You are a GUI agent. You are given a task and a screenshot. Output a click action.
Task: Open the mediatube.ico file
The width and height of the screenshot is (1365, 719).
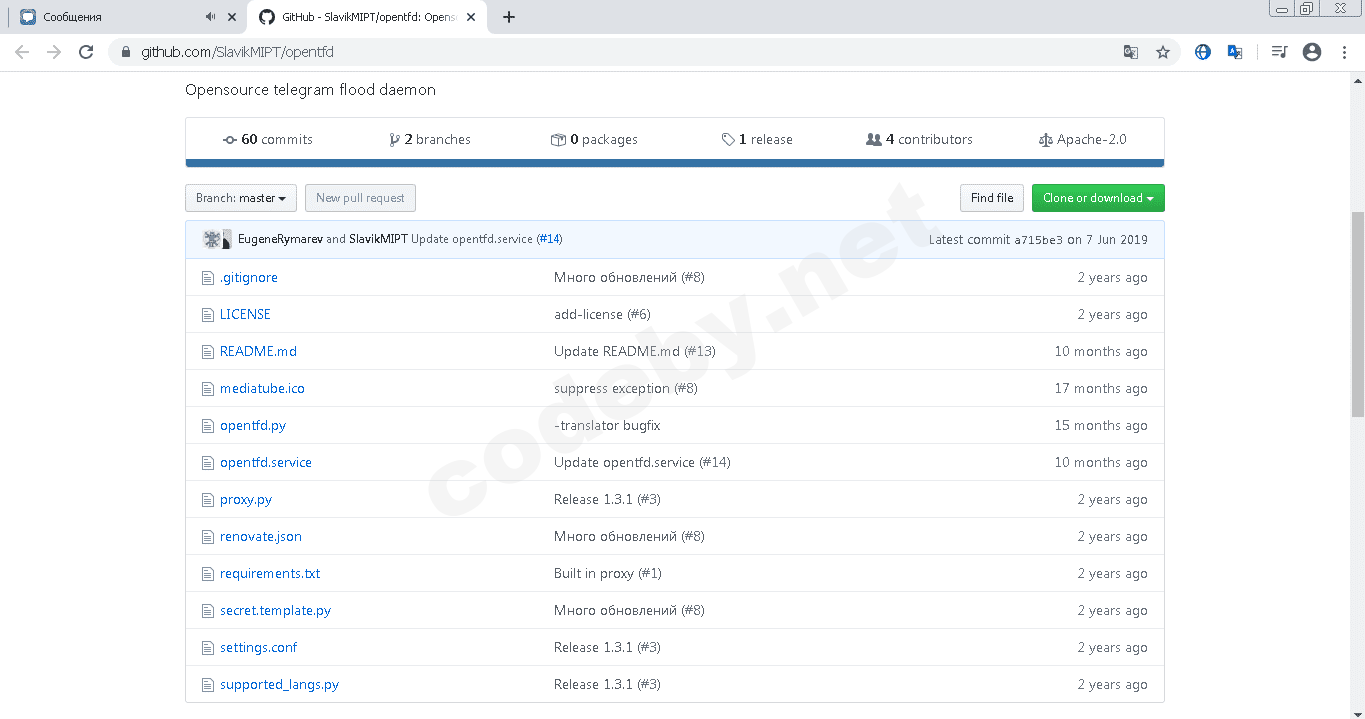tap(262, 389)
